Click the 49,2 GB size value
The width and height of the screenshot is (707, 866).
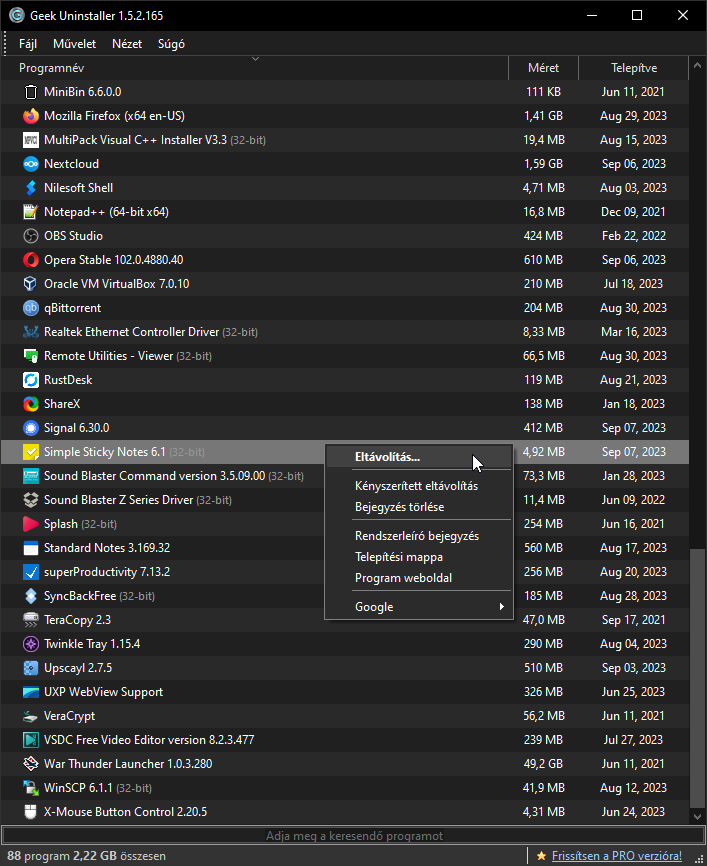coord(543,764)
